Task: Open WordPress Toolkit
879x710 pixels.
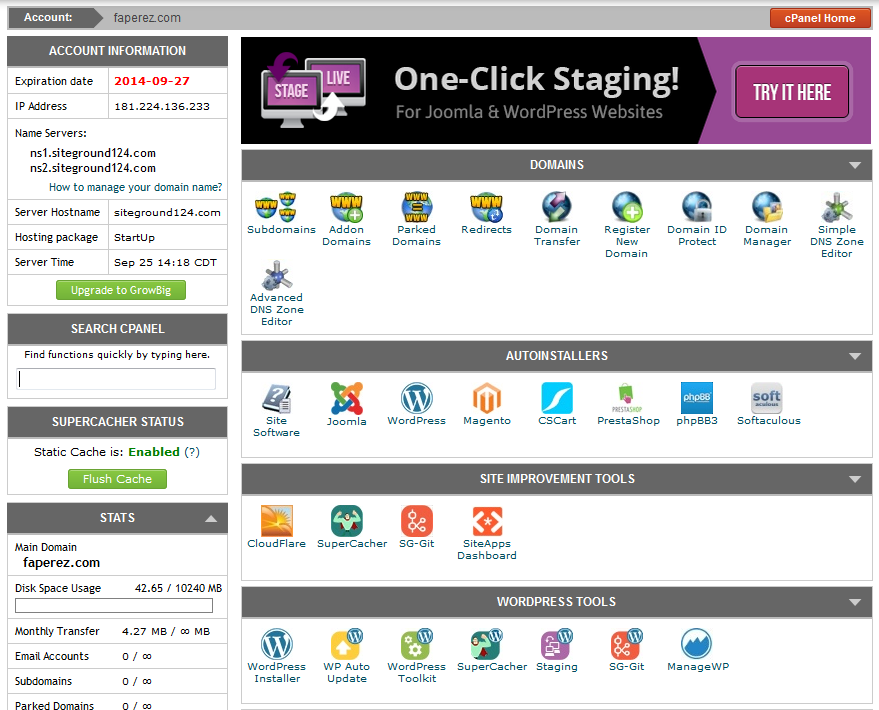Action: click(x=417, y=656)
